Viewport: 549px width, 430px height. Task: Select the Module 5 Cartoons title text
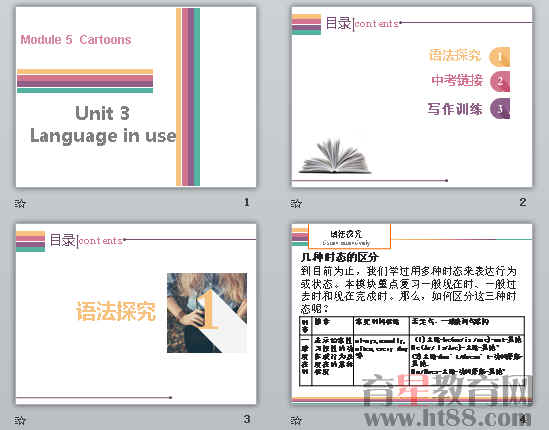[76, 40]
